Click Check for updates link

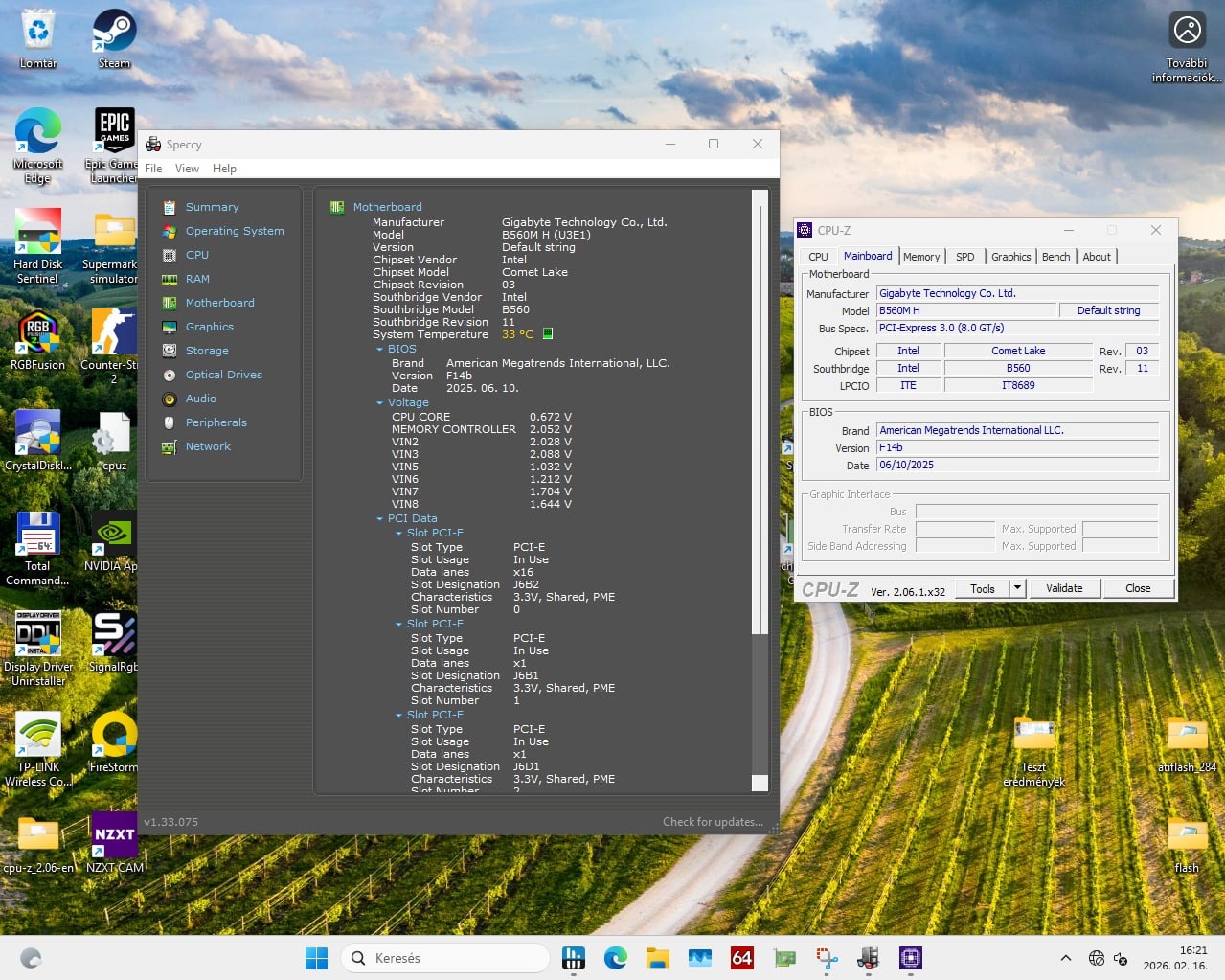(x=713, y=822)
